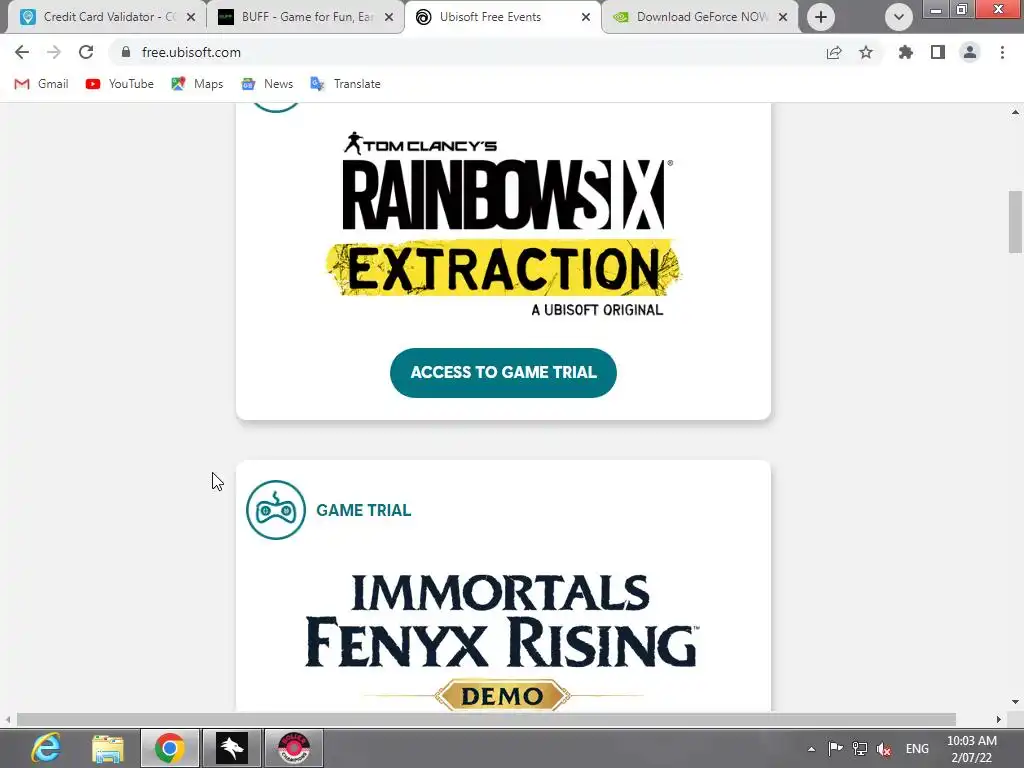Click Access to Game Trial button
This screenshot has width=1024, height=768.
pyautogui.click(x=503, y=372)
